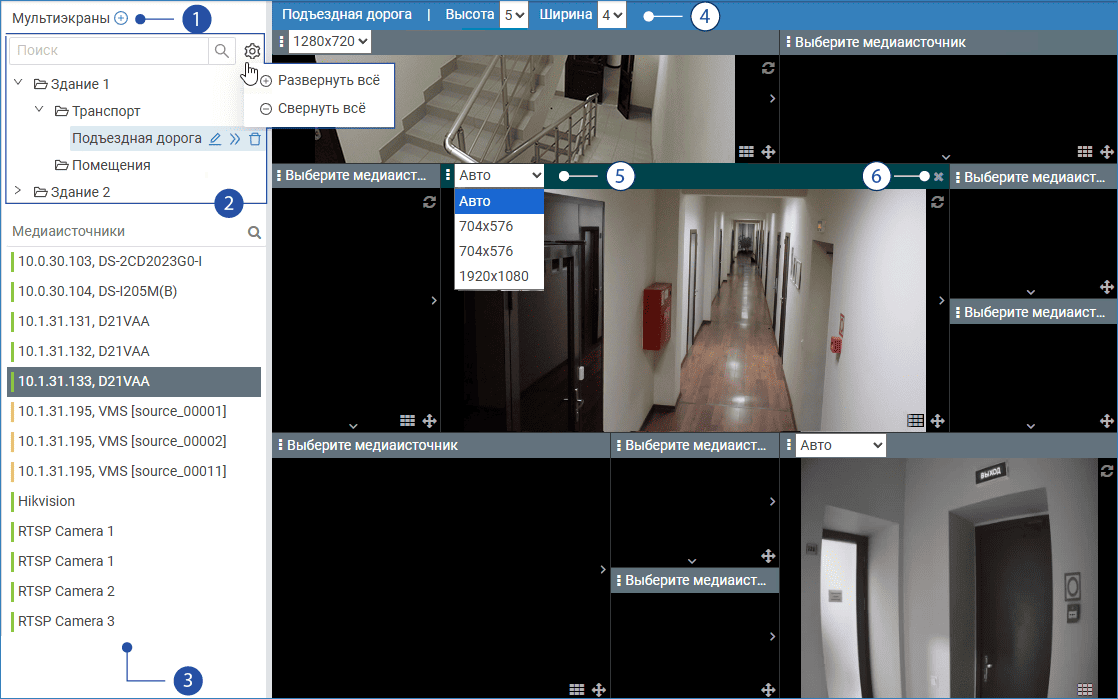
Task: Click the gear icon beside the search field
Action: [x=252, y=51]
